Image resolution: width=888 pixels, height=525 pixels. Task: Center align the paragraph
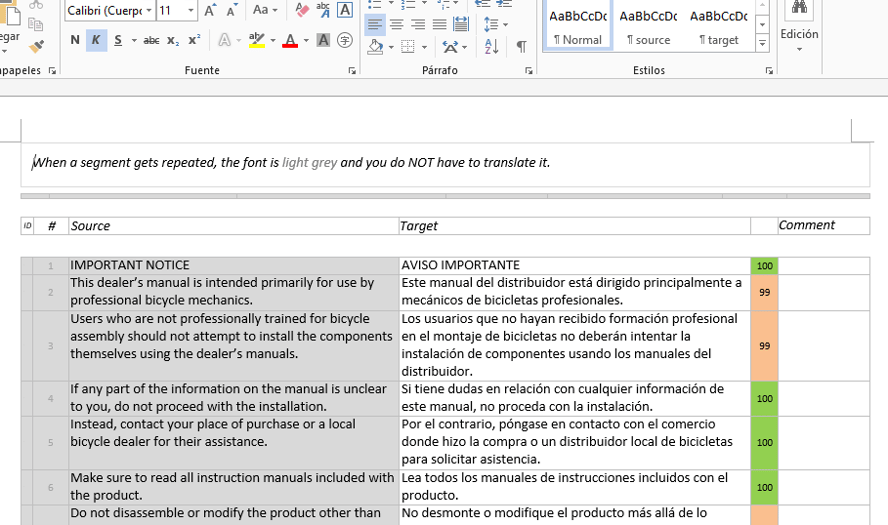tap(396, 24)
